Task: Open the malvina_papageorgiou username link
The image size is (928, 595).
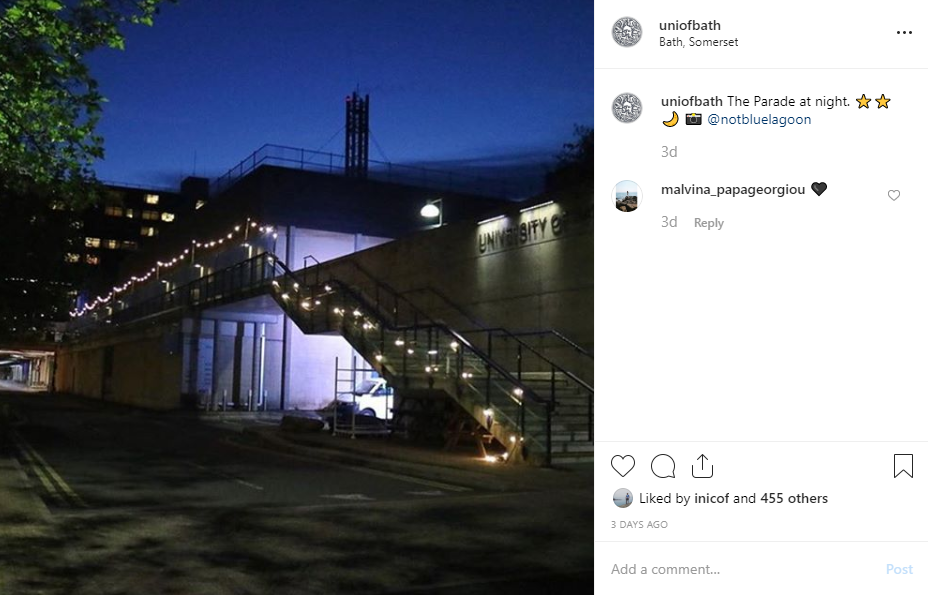Action: (733, 189)
